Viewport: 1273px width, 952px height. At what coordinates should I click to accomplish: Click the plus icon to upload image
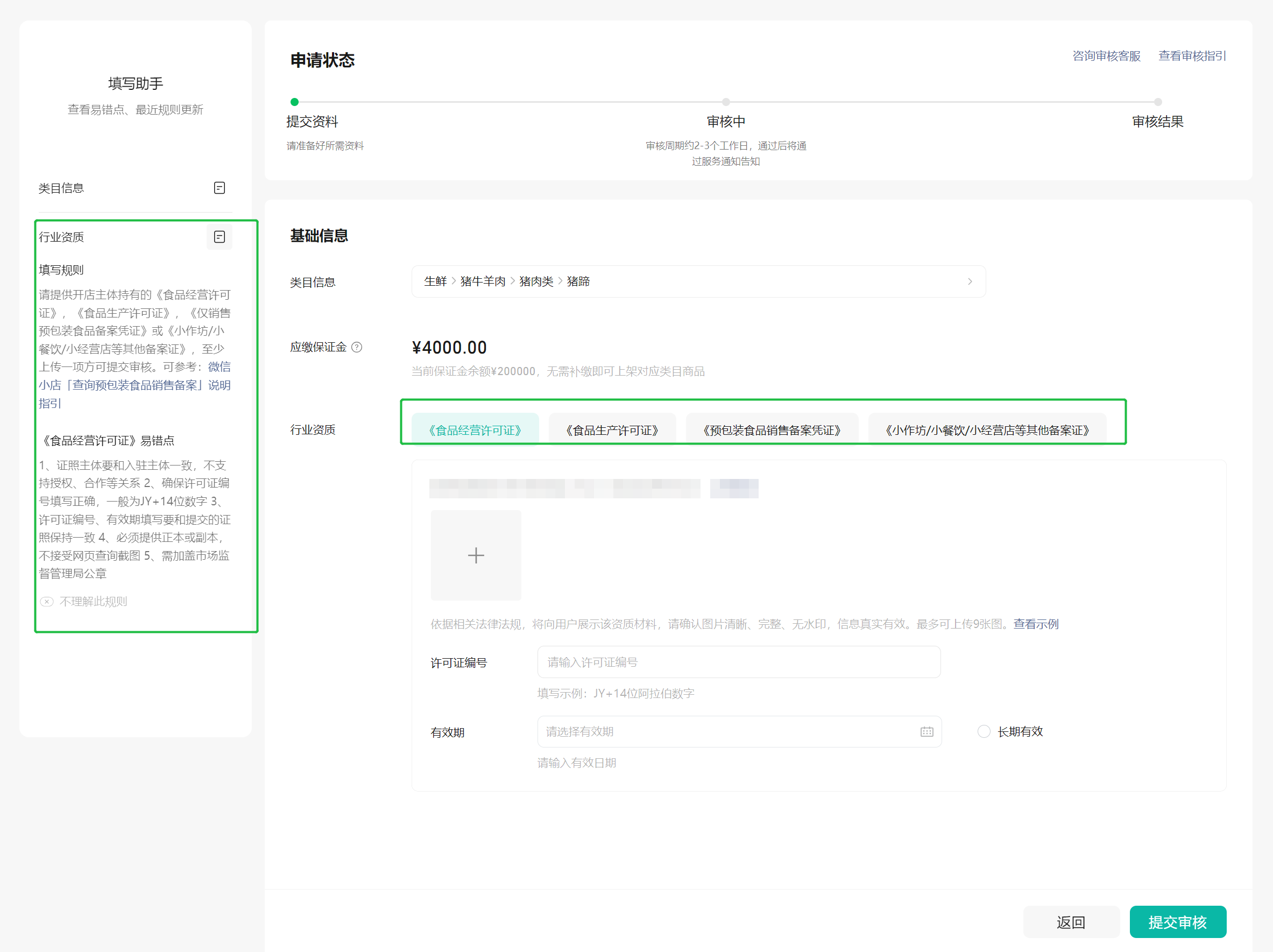(476, 555)
